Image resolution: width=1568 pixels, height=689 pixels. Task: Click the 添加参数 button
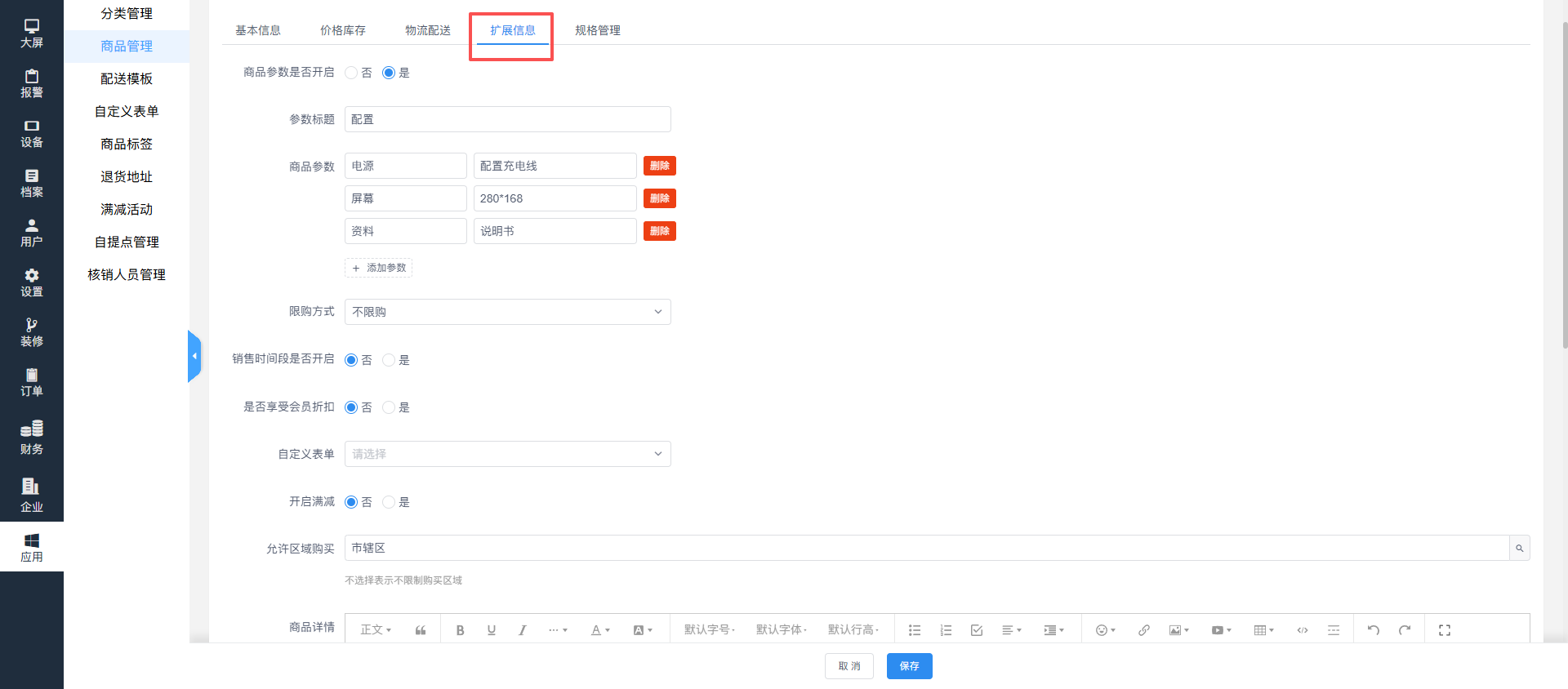378,268
